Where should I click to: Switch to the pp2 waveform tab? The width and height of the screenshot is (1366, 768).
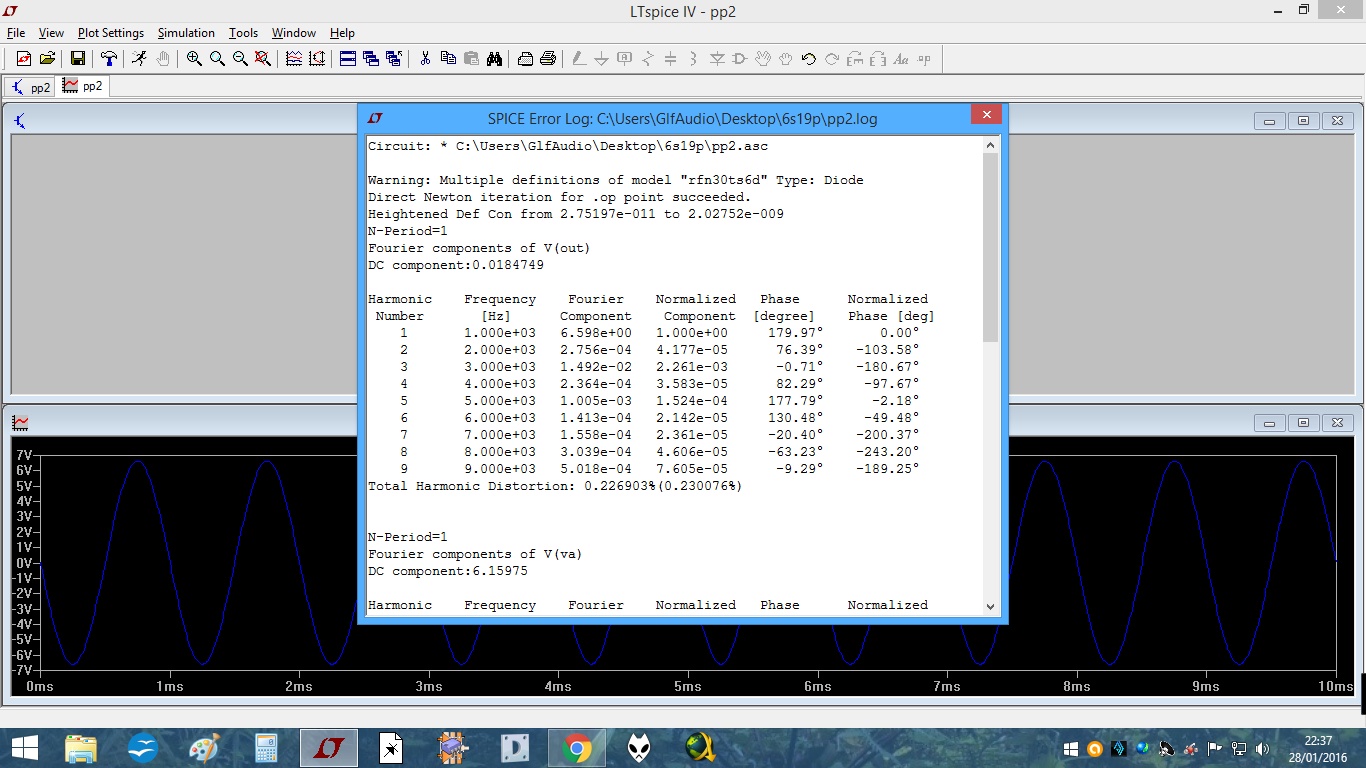point(83,87)
